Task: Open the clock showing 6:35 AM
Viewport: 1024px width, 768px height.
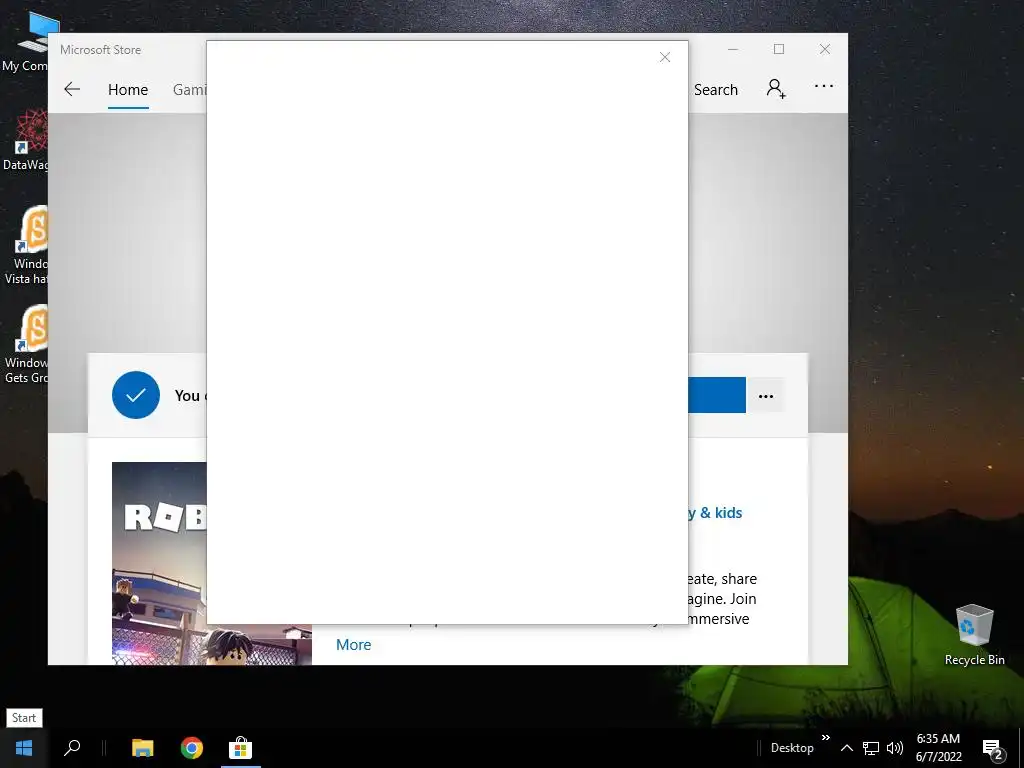Action: 938,748
